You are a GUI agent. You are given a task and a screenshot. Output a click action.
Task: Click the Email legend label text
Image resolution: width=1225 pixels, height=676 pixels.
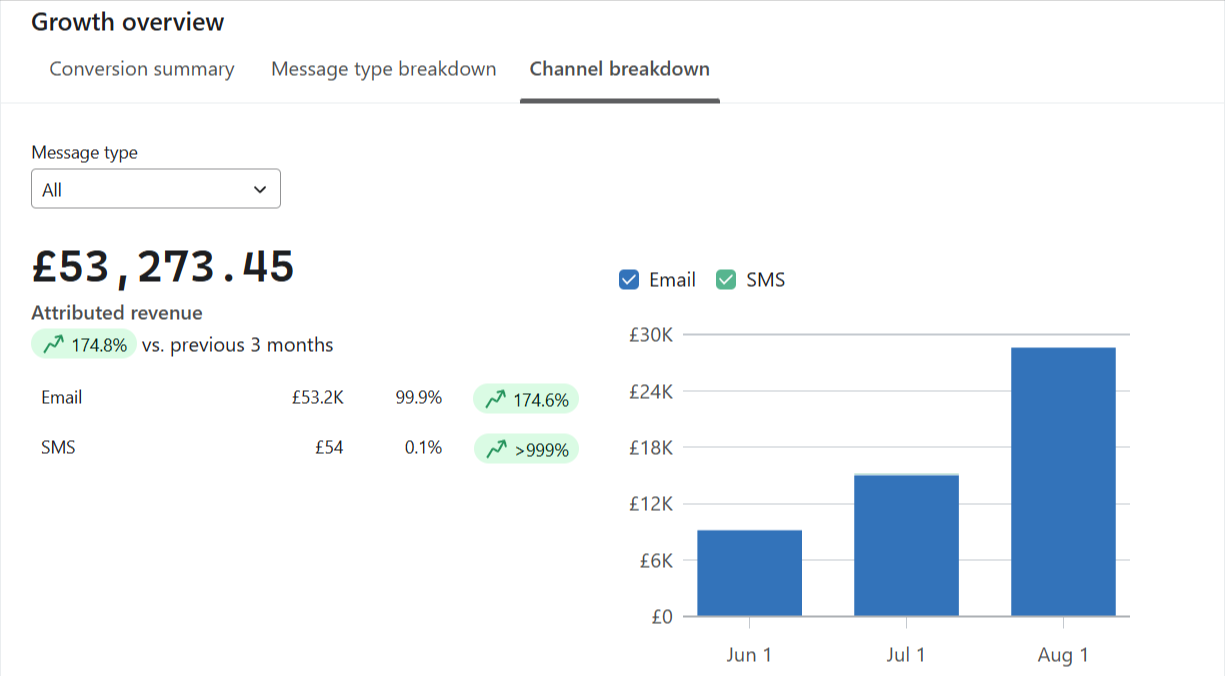(672, 280)
